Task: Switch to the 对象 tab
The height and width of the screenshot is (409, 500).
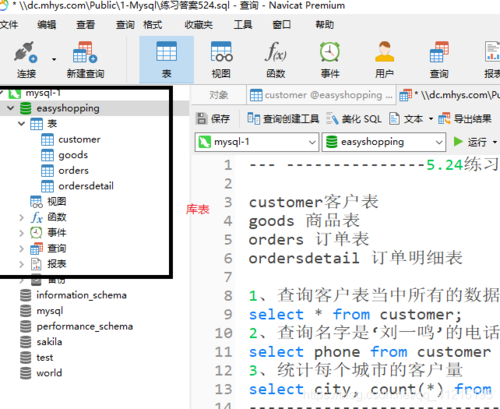Action: (x=219, y=95)
